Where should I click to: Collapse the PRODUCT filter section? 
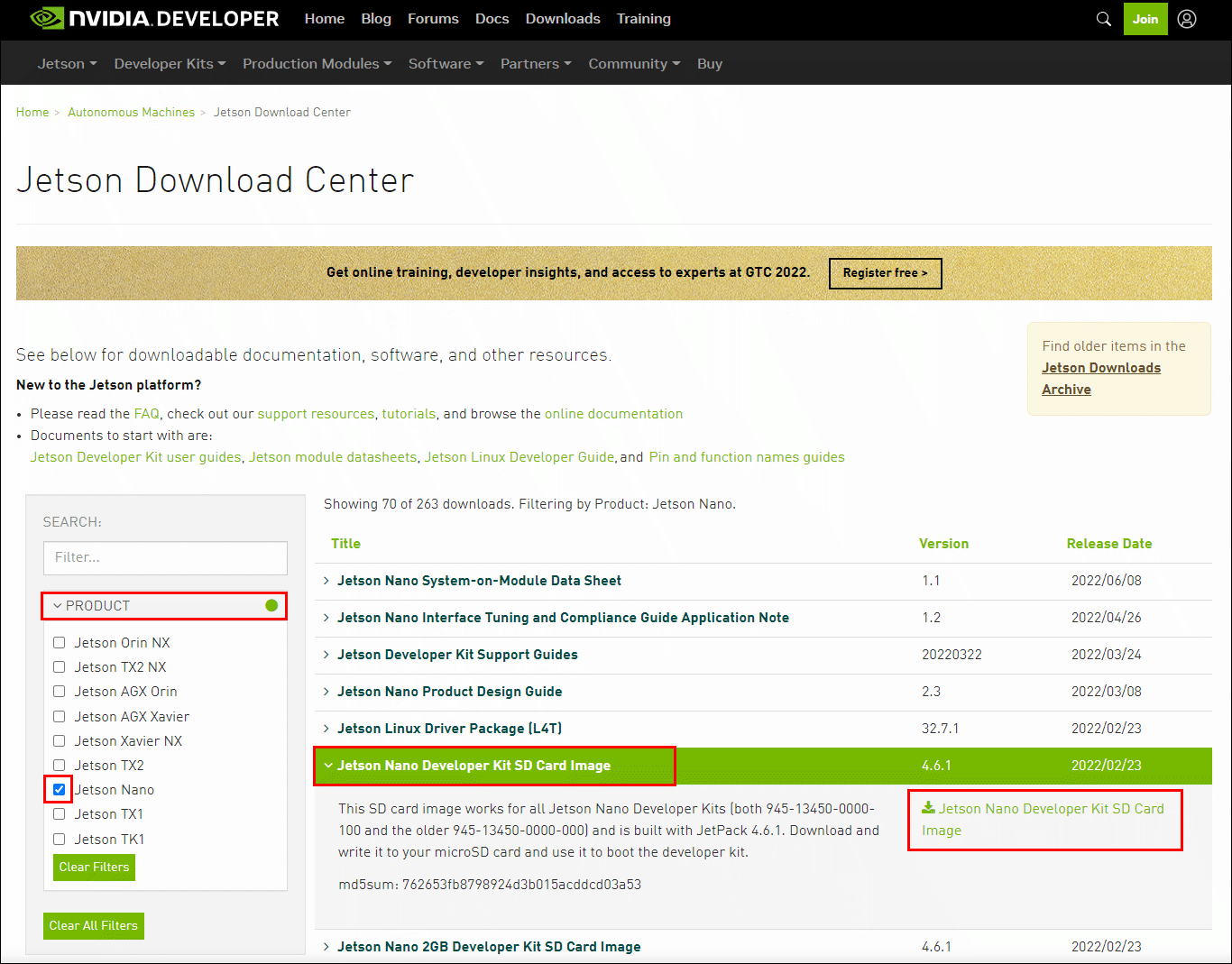164,606
